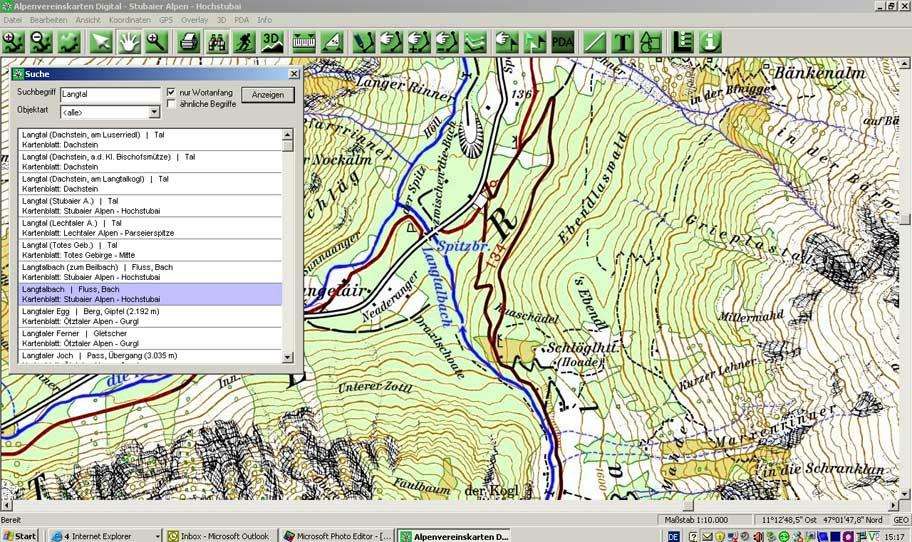Viewport: 912px width, 542px height.
Task: Select the shapes drawing tool
Action: (x=650, y=42)
